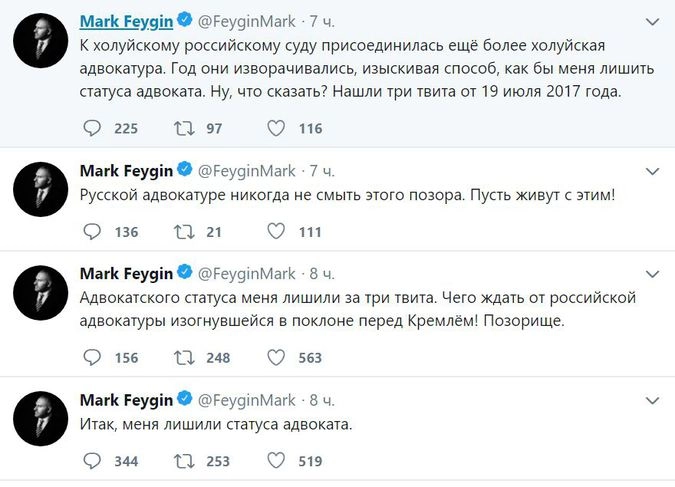This screenshot has width=675, height=487.
Task: Open the dropdown arrow on the third tweet
Action: click(x=652, y=273)
